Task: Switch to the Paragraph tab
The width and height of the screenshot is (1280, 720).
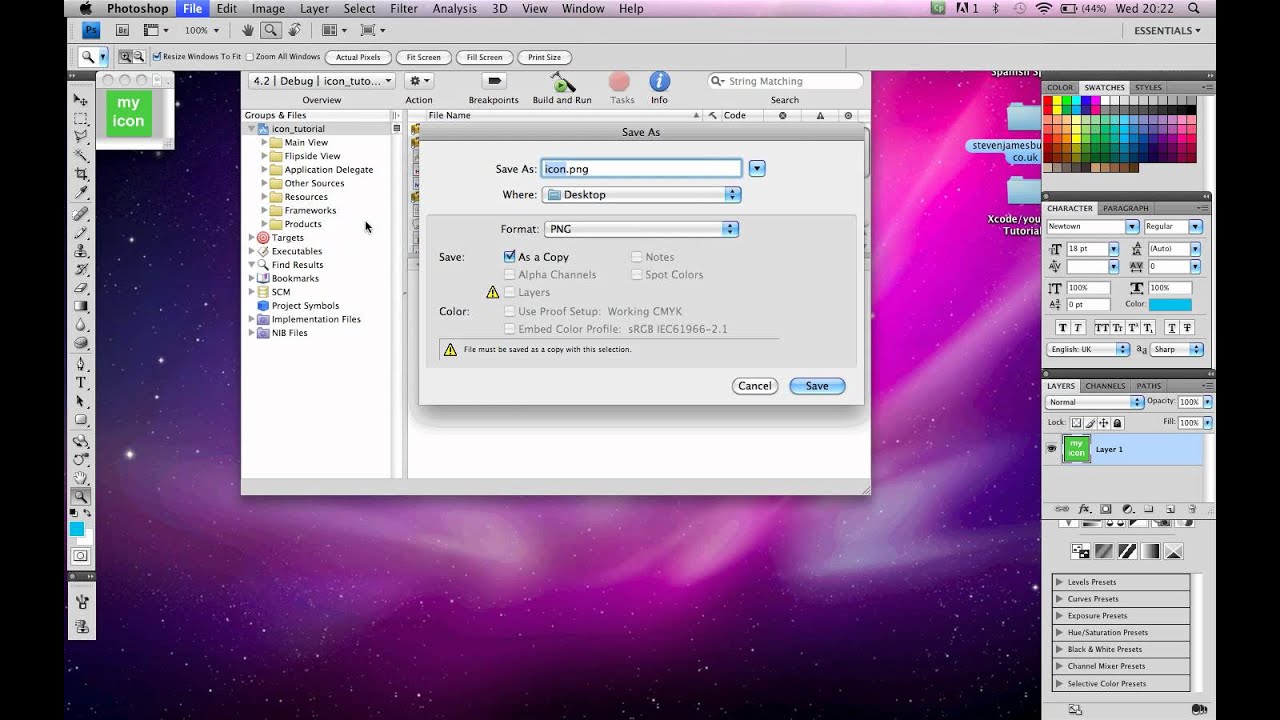Action: (1126, 209)
